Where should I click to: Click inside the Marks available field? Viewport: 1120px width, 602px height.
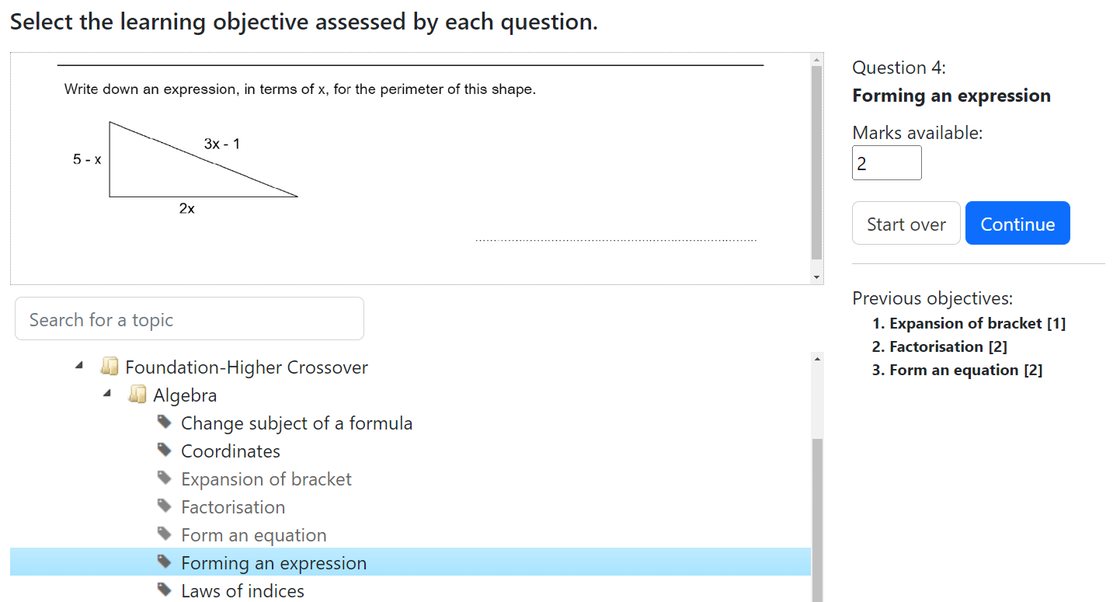coord(886,163)
